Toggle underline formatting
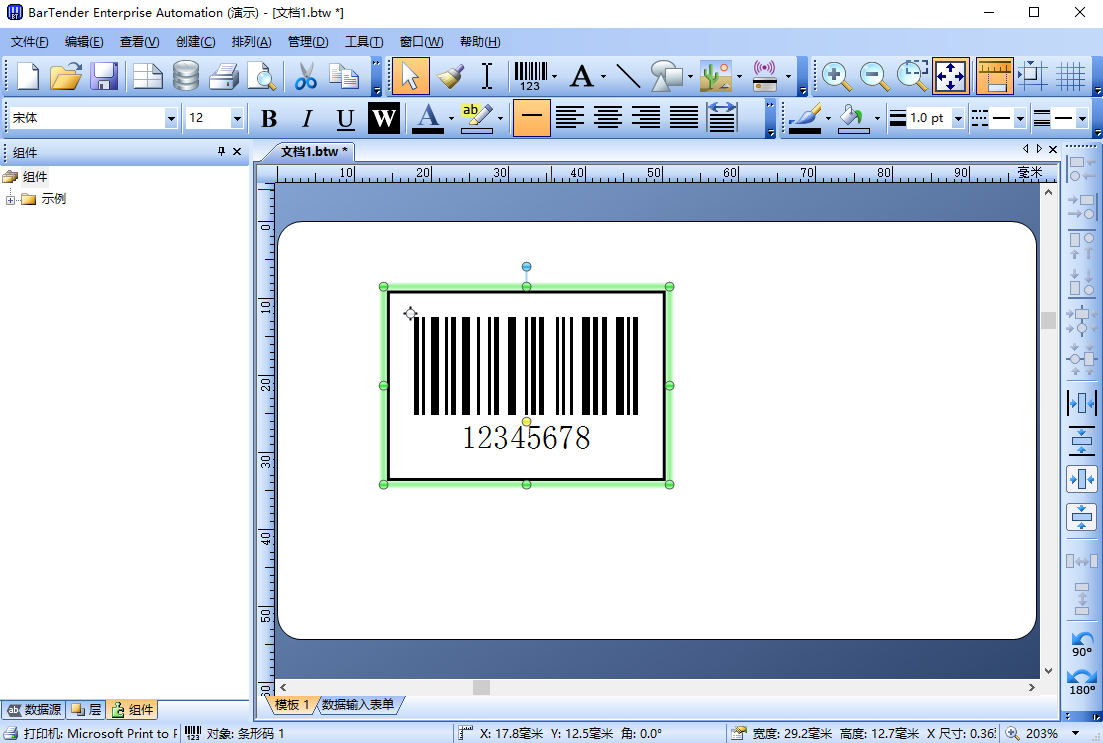 (x=345, y=118)
